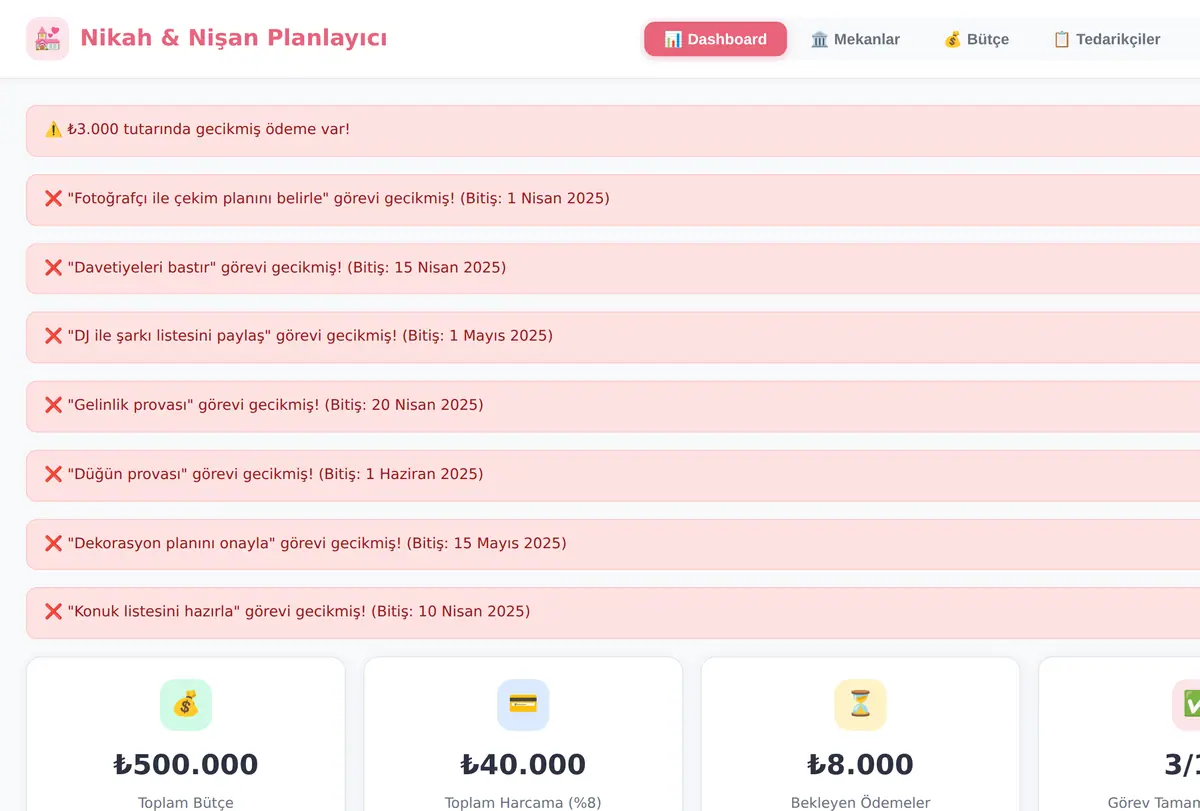Click the hourglass icon on Bekleyen Ödemeler card
The image size is (1200, 811).
(860, 705)
